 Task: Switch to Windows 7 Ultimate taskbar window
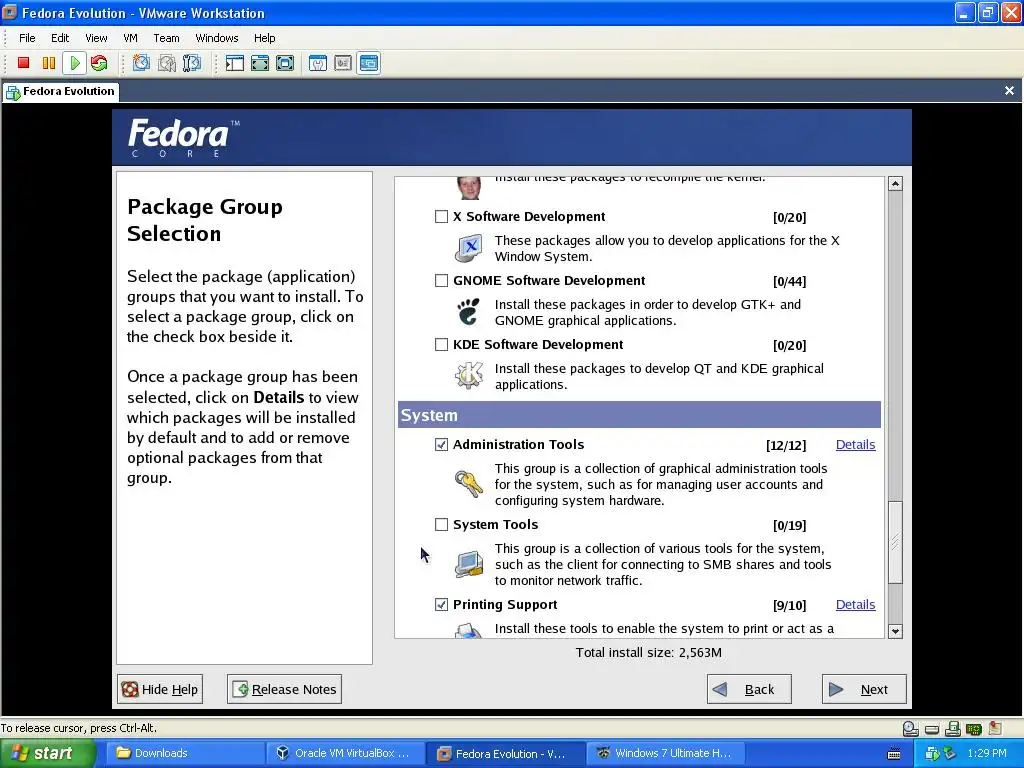tap(665, 754)
